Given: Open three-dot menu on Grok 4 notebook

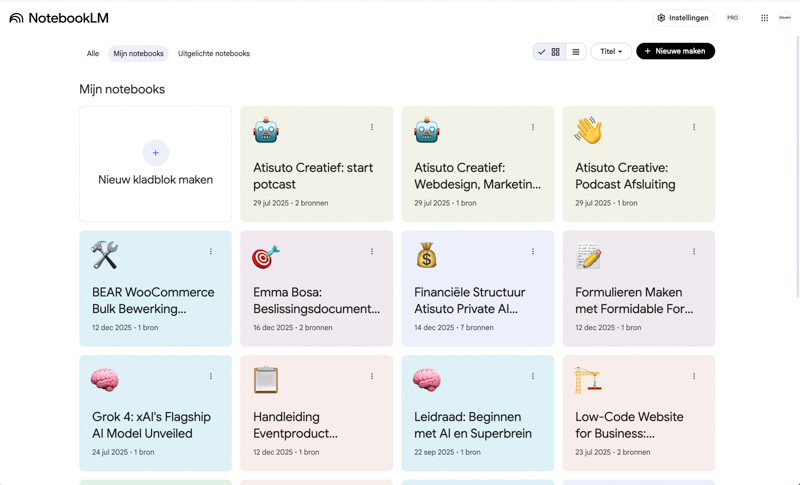Looking at the screenshot, I should click(211, 377).
